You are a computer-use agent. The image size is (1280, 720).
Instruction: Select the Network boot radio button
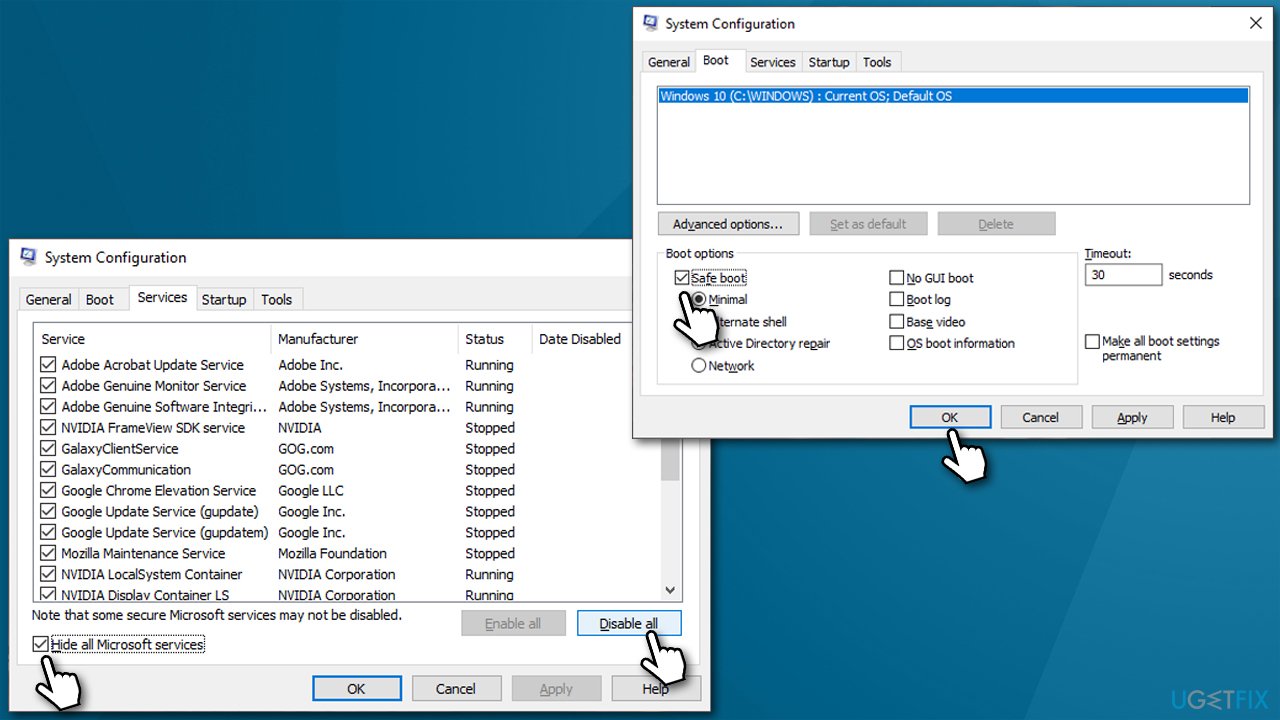pyautogui.click(x=699, y=365)
